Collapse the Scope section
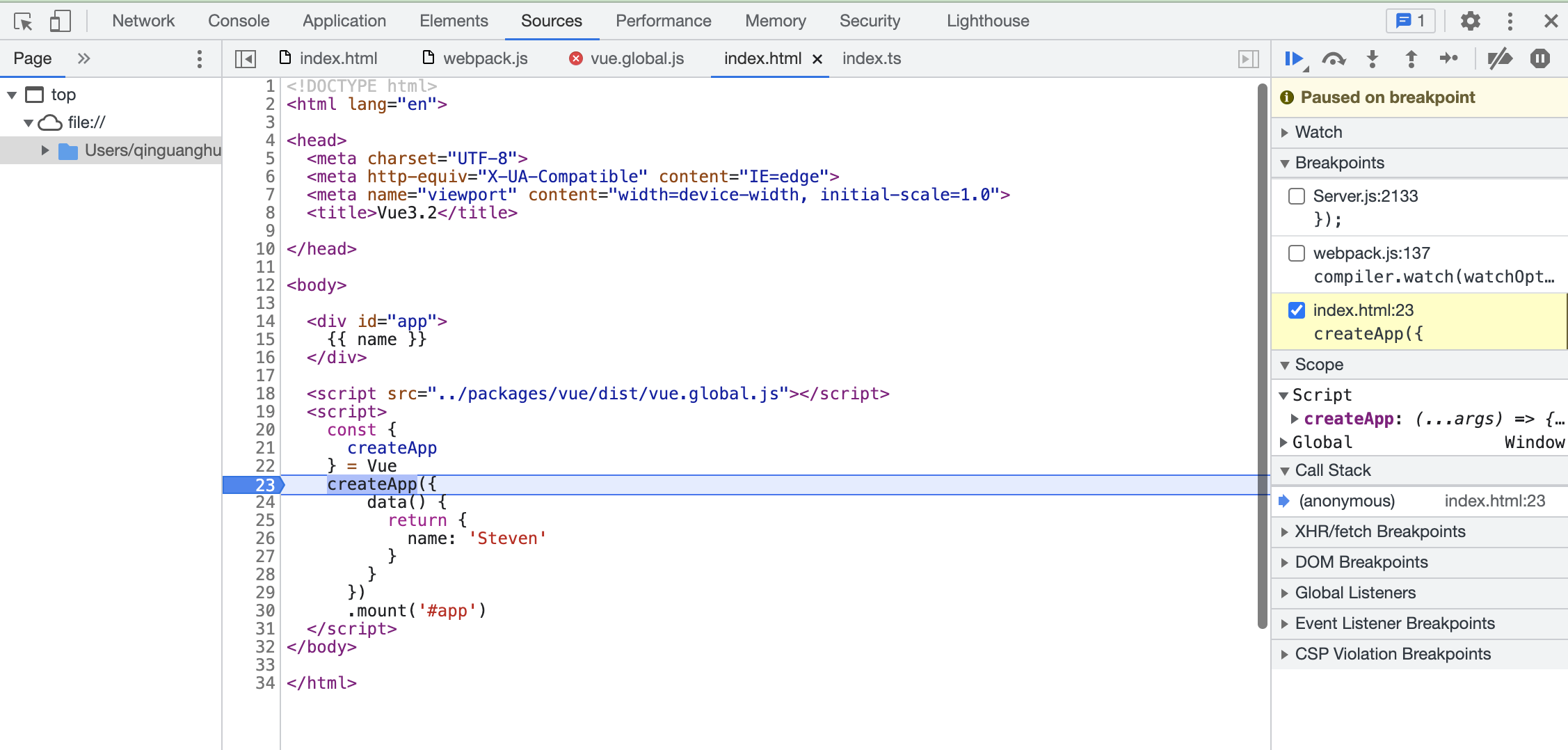 point(1285,365)
